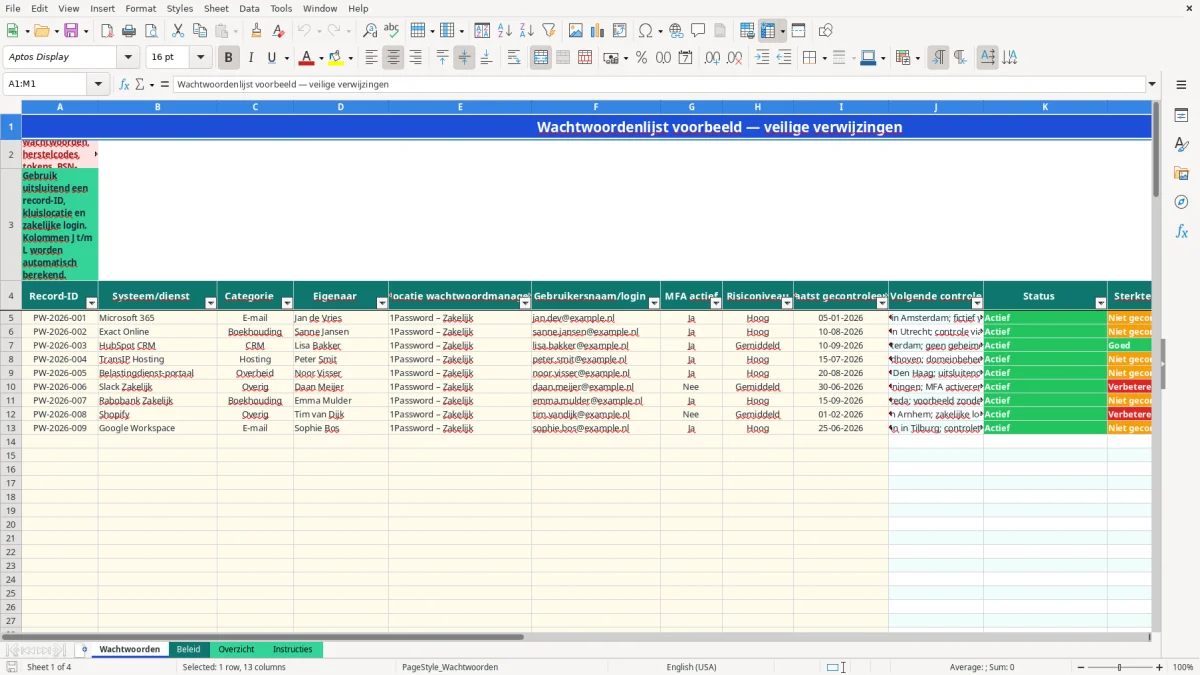Apply red font color

click(307, 58)
